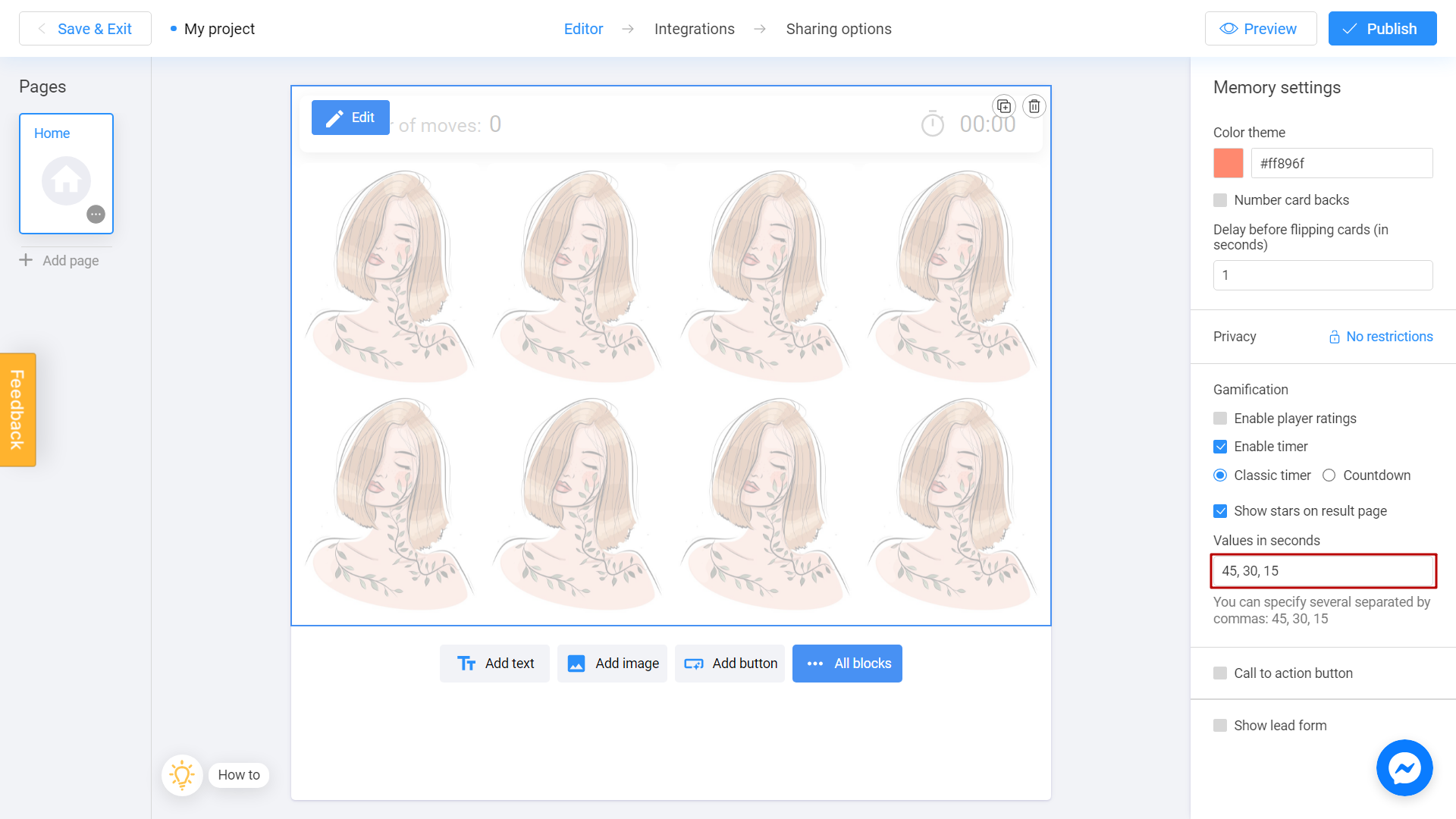Click the Add text block icon
1456x819 pixels.
467,663
